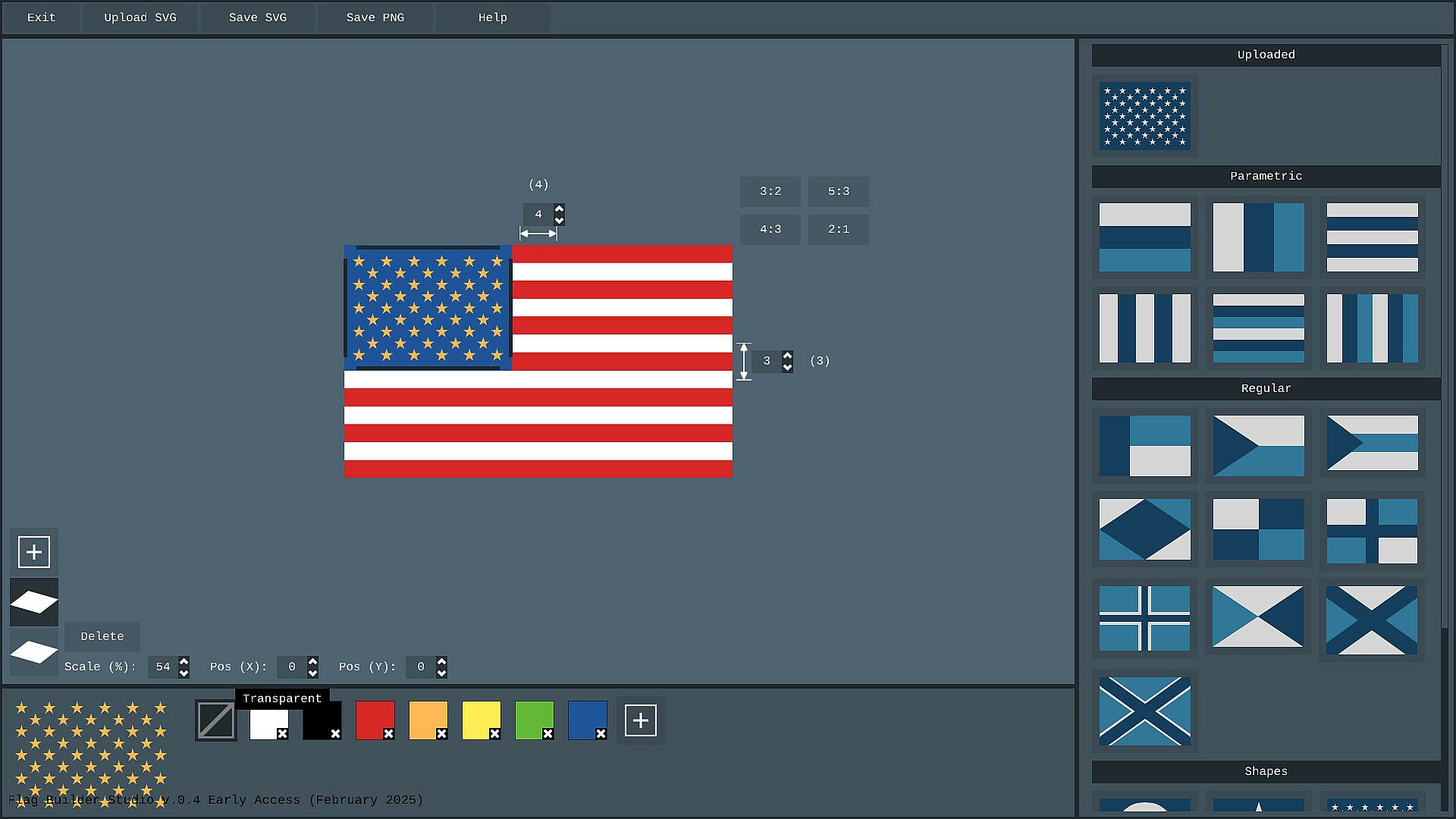Image resolution: width=1456 pixels, height=819 pixels.
Task: Decrease the Pos (X) value
Action: tap(312, 673)
